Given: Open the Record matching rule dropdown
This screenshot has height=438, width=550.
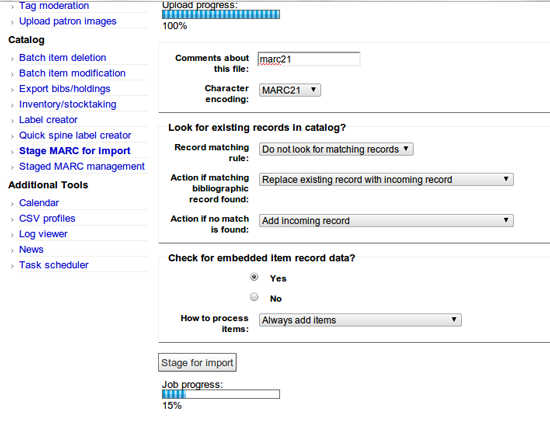Looking at the screenshot, I should click(336, 149).
